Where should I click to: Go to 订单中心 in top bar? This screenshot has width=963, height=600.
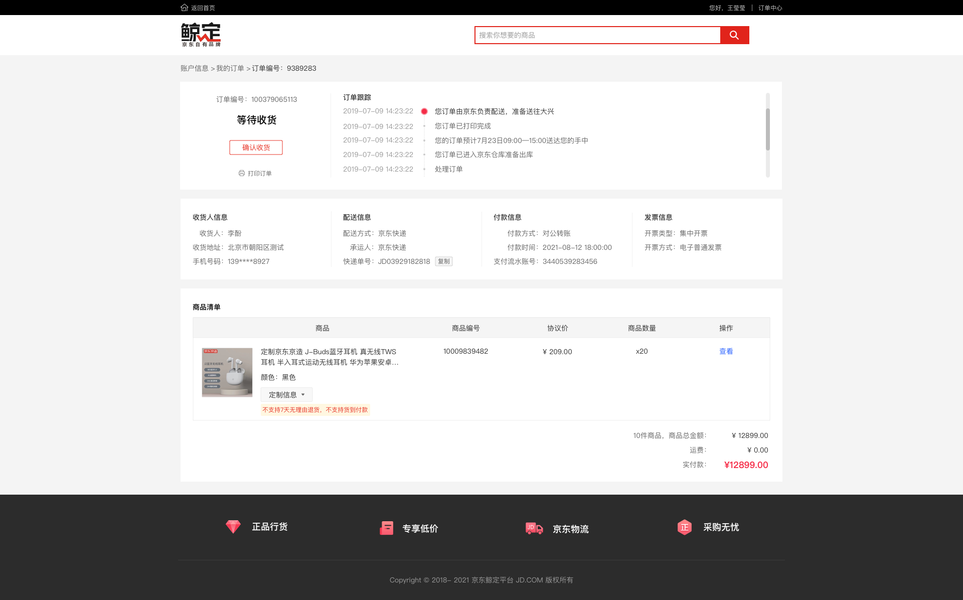click(x=770, y=8)
